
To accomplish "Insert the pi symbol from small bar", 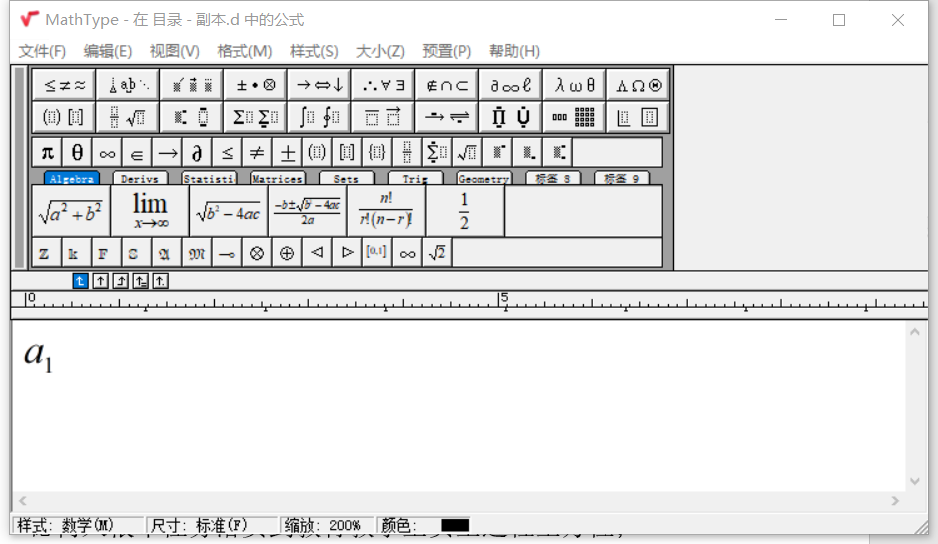I will pos(47,153).
